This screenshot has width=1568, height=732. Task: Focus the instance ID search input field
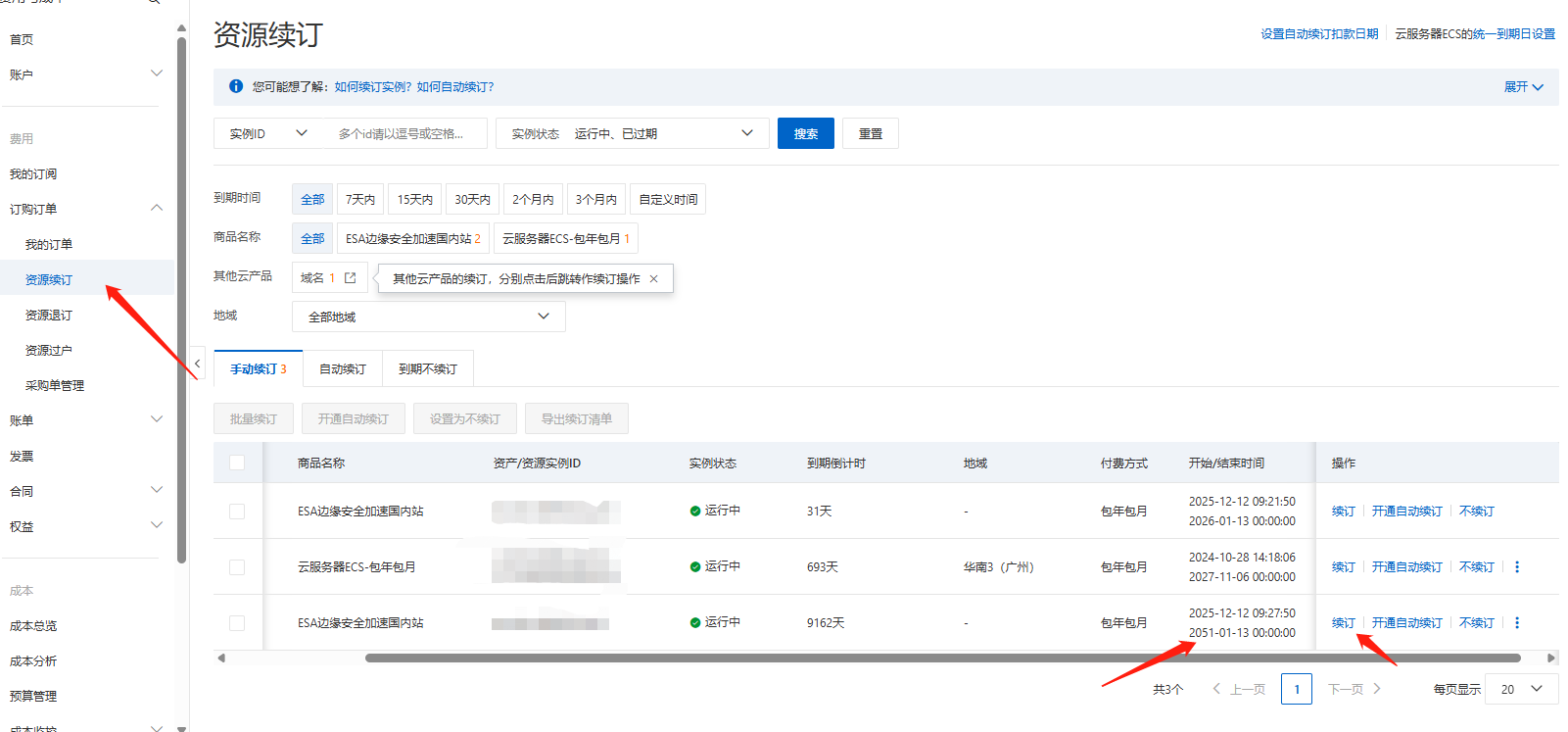pos(404,133)
